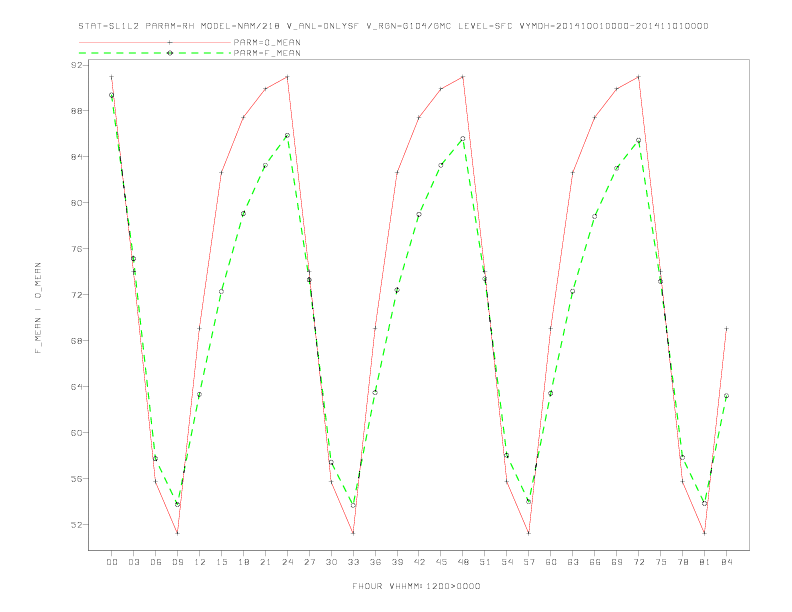Click x-axis forecast hour label 63
This screenshot has height=612, width=792.
tap(573, 562)
